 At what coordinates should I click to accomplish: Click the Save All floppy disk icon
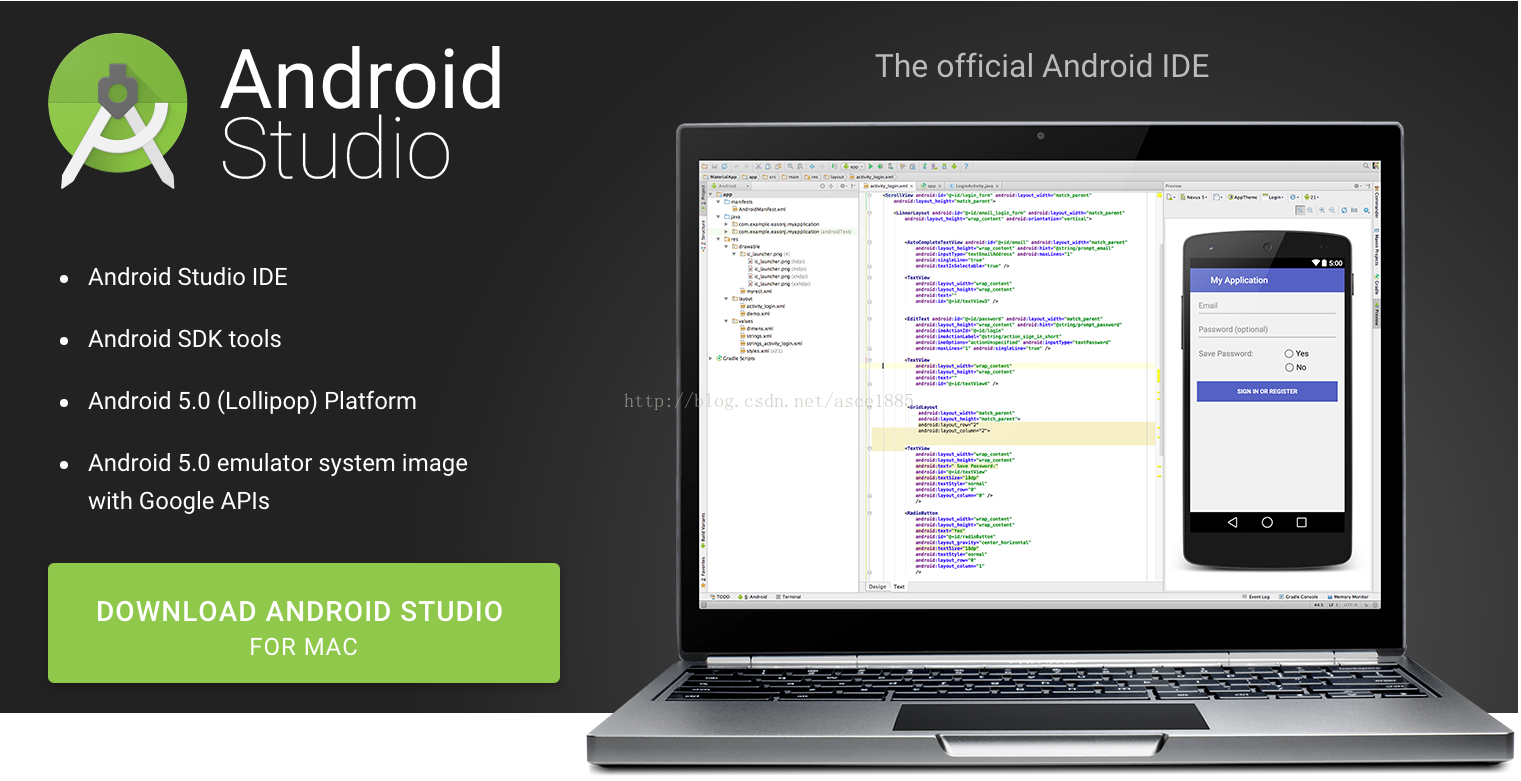click(x=714, y=166)
